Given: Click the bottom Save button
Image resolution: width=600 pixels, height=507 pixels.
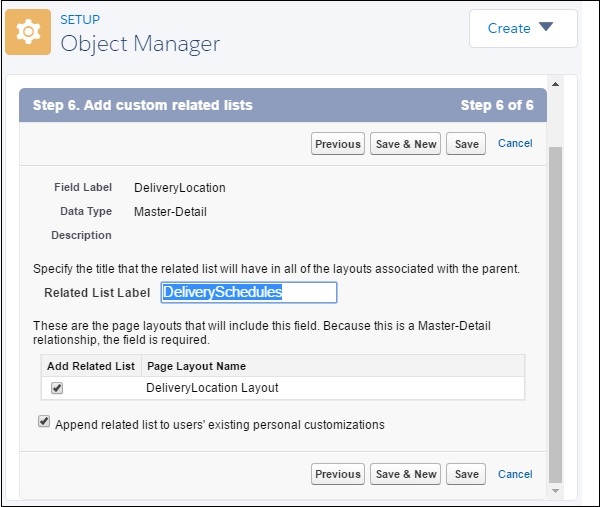Looking at the screenshot, I should click(467, 474).
